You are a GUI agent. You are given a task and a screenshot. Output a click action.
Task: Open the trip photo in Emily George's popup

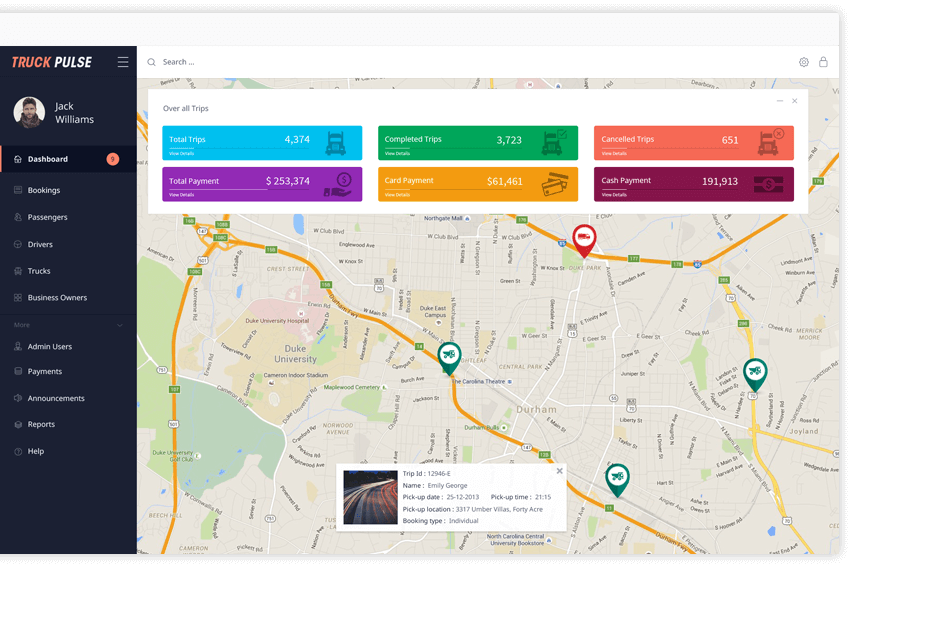click(370, 497)
